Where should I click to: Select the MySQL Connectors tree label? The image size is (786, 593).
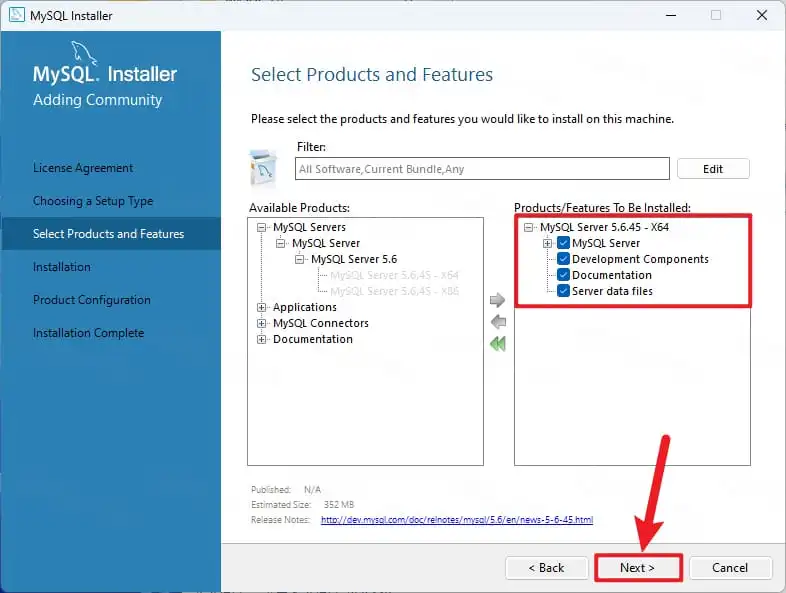click(x=321, y=323)
